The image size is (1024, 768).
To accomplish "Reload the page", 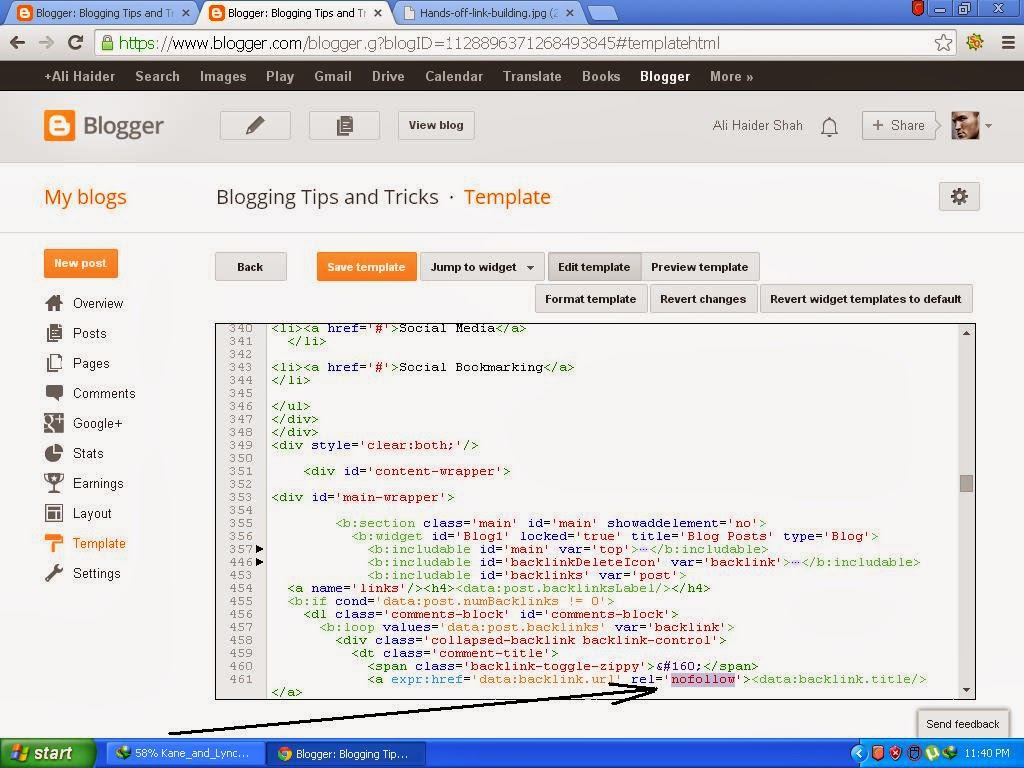I will (76, 43).
